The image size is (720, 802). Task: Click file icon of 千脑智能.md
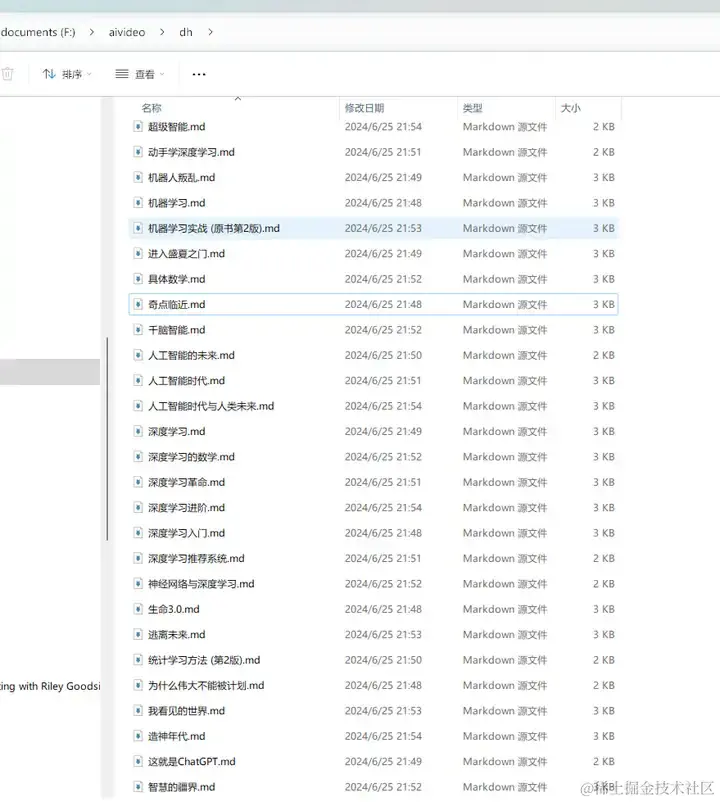pyautogui.click(x=138, y=330)
